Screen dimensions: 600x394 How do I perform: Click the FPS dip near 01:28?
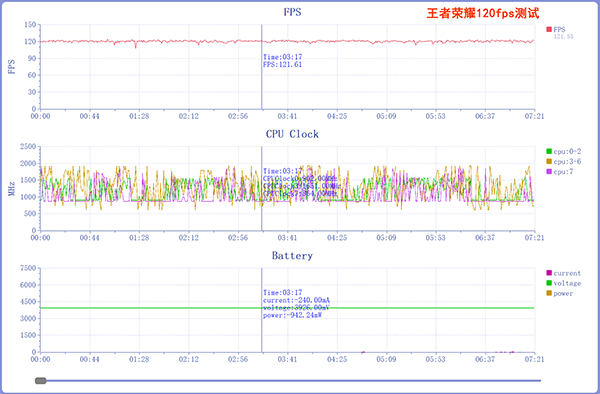pyautogui.click(x=135, y=45)
